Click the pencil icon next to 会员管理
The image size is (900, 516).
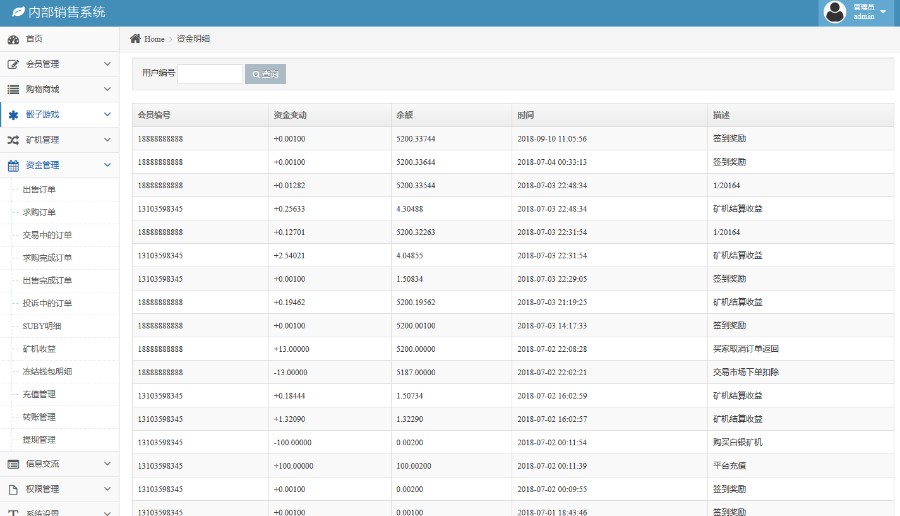pyautogui.click(x=13, y=64)
